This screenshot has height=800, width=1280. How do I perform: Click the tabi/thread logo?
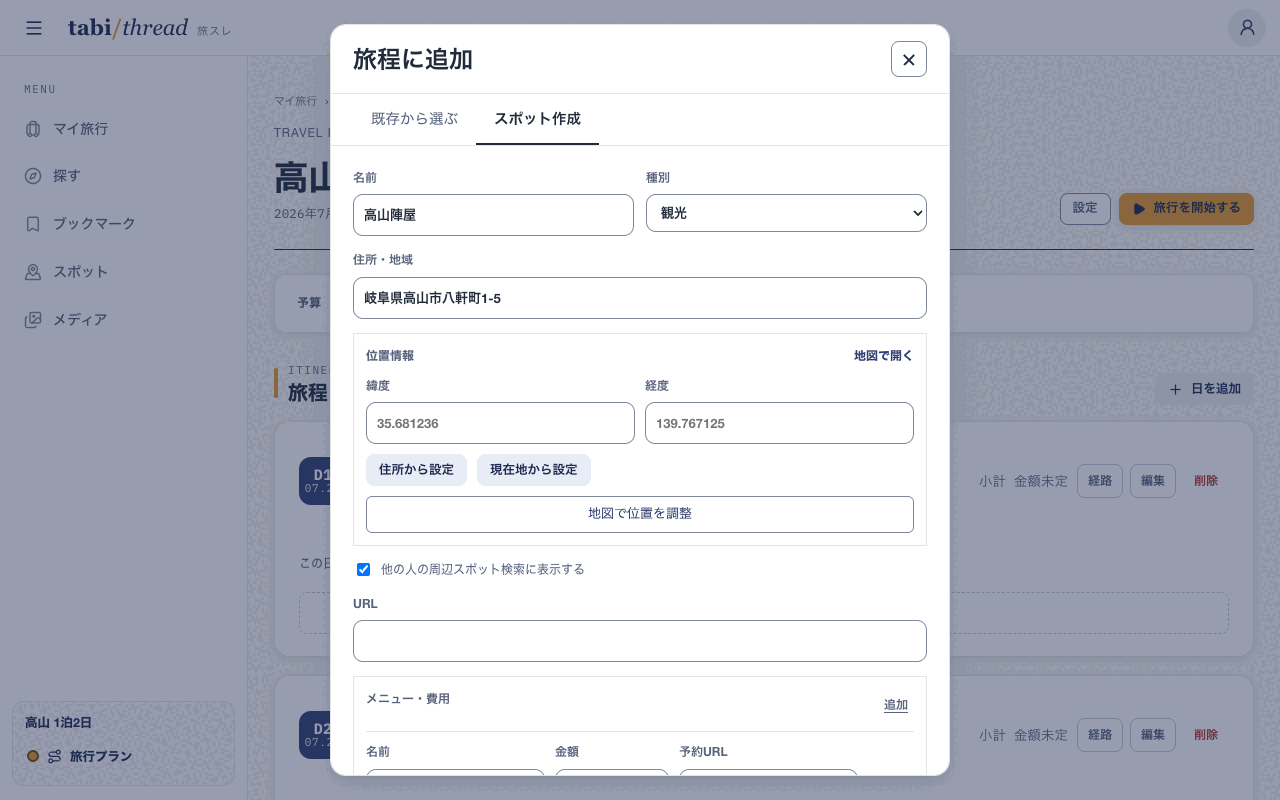(128, 28)
